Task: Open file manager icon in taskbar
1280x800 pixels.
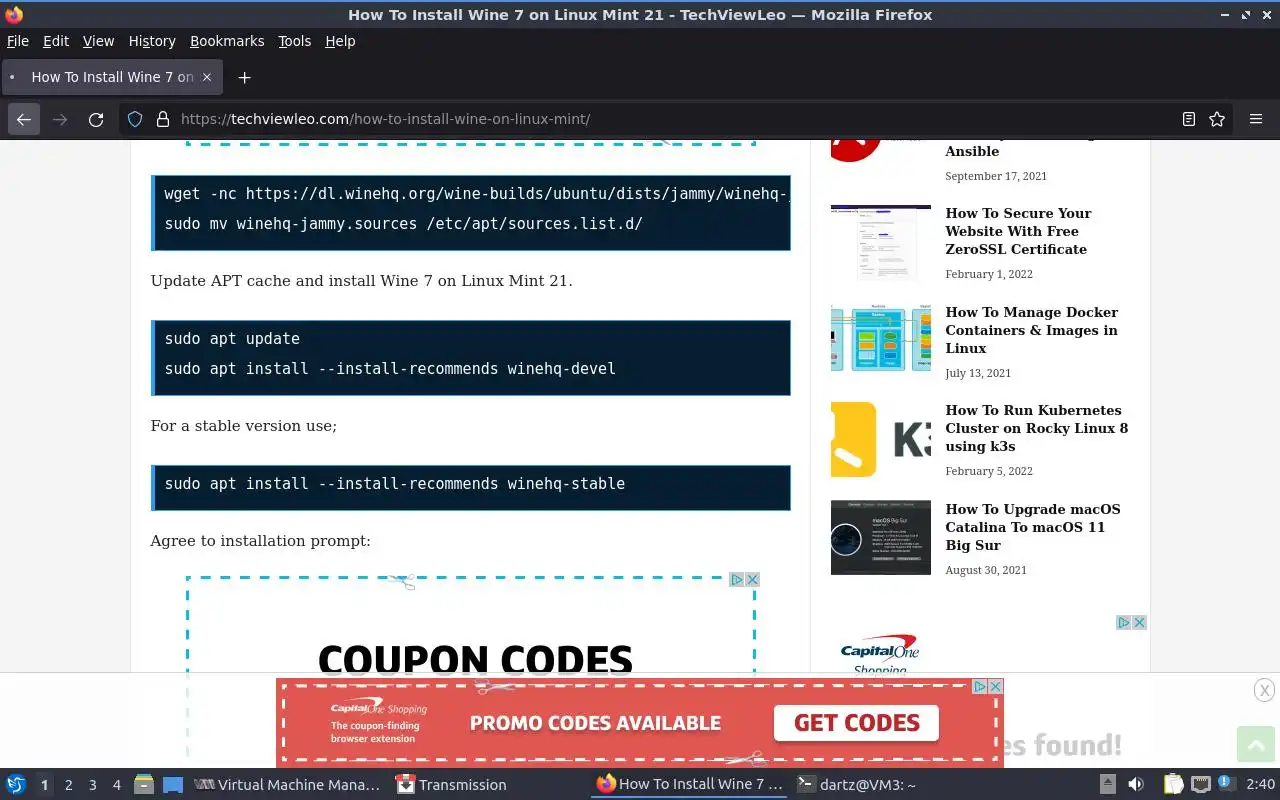Action: (144, 785)
